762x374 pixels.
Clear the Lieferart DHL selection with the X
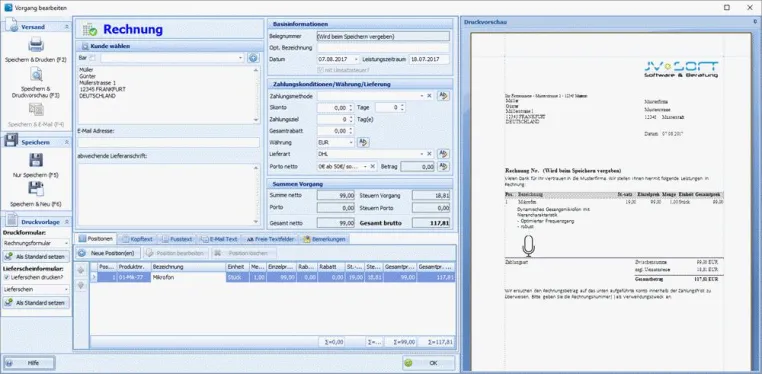pos(429,154)
